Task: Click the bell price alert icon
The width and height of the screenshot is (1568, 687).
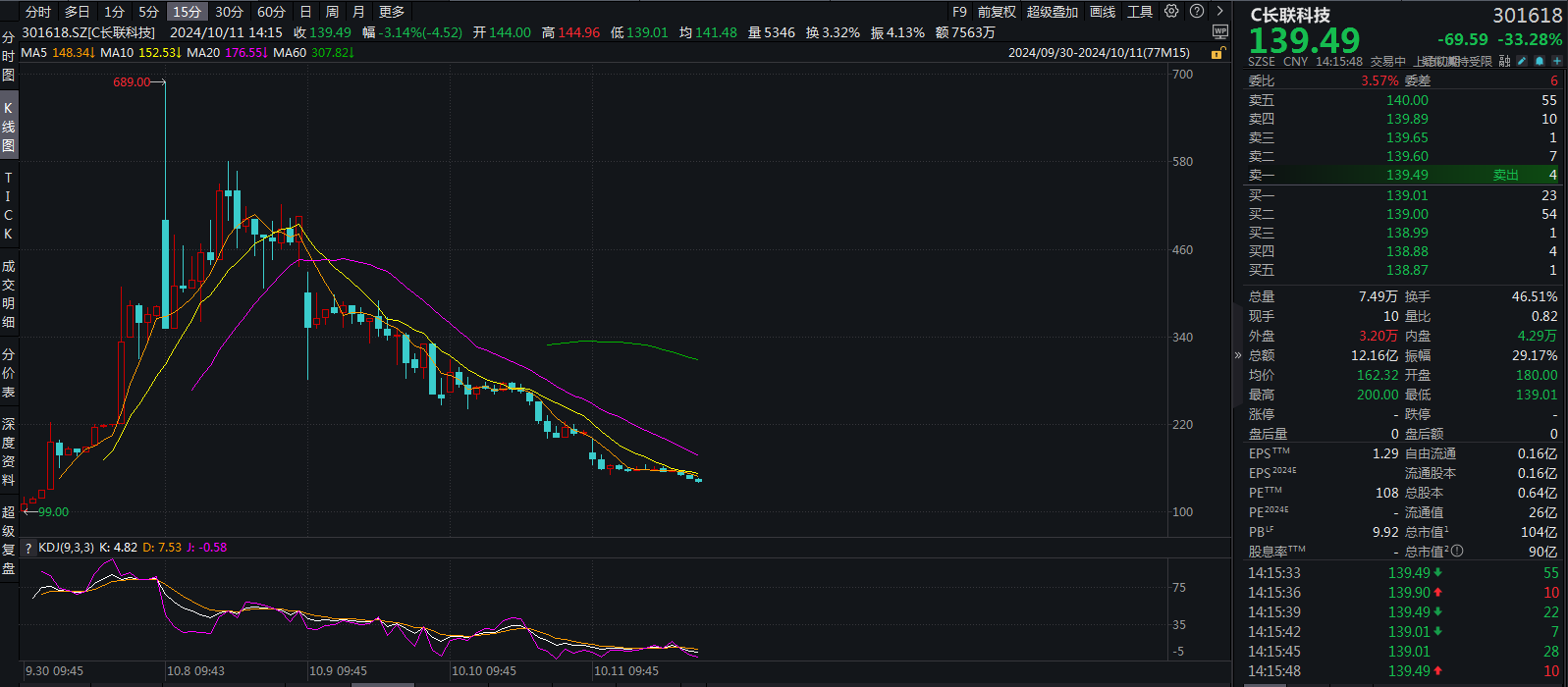Action: [1540, 61]
